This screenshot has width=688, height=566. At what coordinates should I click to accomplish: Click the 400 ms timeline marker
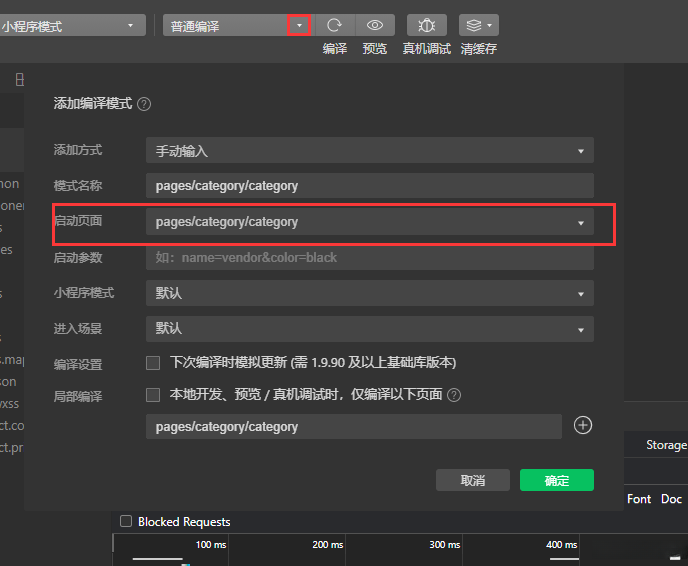click(x=561, y=545)
